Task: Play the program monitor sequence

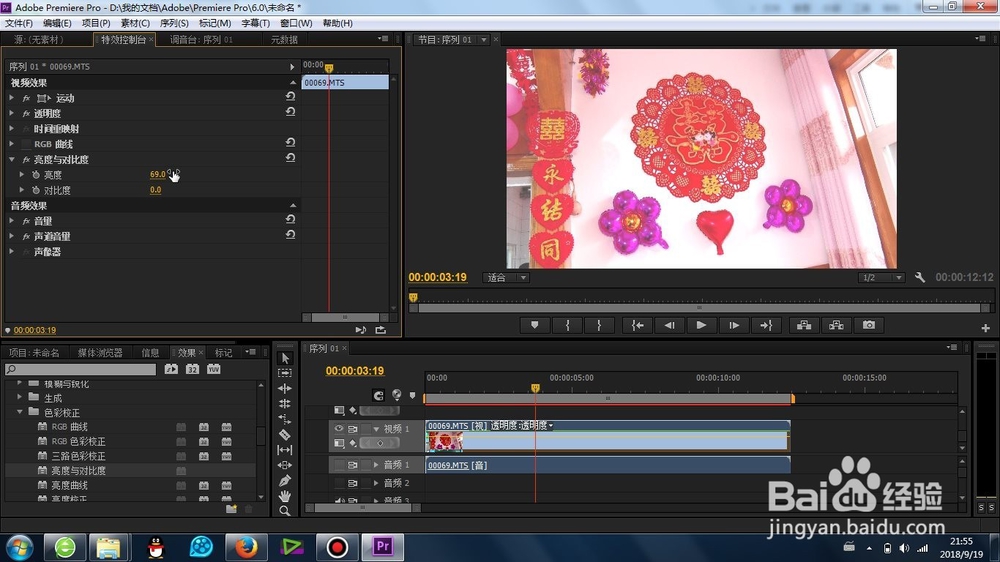Action: point(701,325)
